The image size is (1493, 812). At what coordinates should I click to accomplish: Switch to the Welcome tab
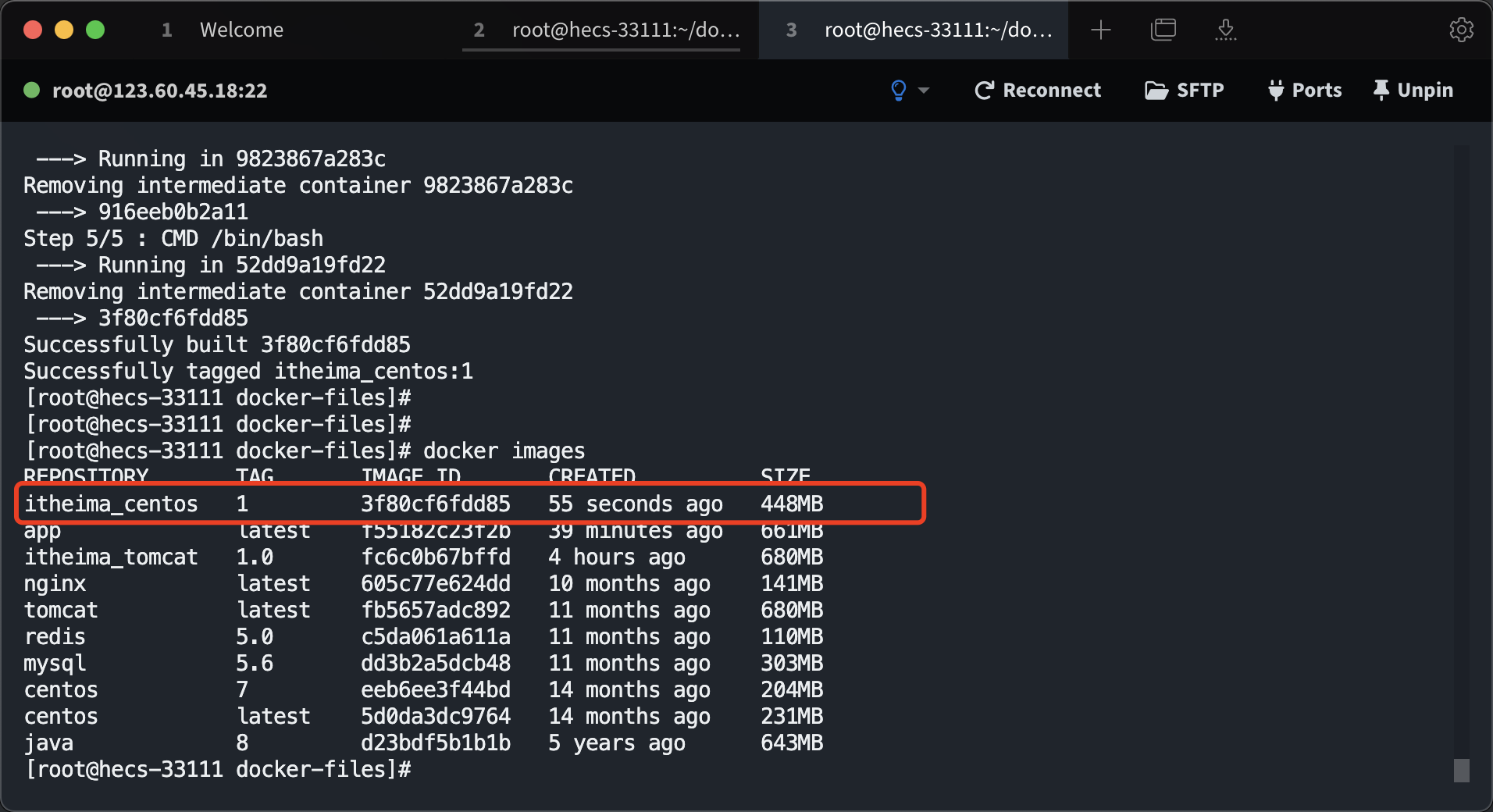(241, 30)
